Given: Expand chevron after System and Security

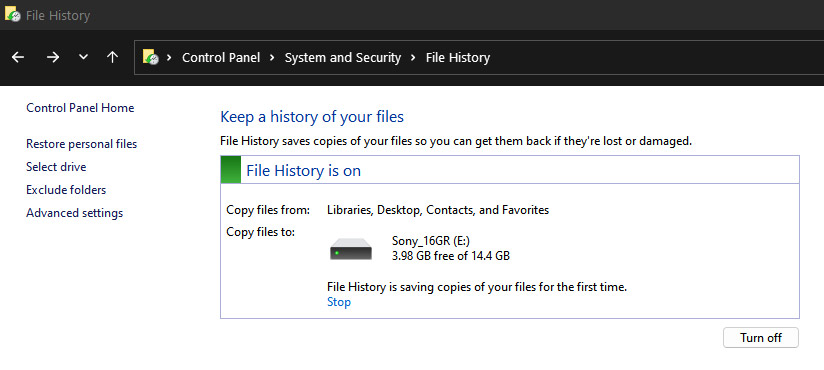Looking at the screenshot, I should pos(413,57).
